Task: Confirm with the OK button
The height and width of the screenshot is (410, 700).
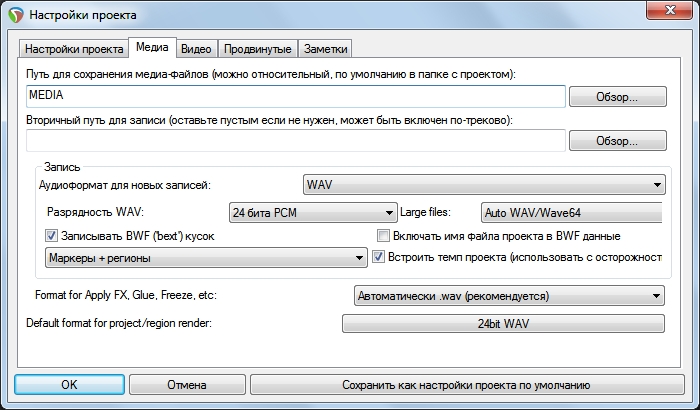Action: [69, 385]
